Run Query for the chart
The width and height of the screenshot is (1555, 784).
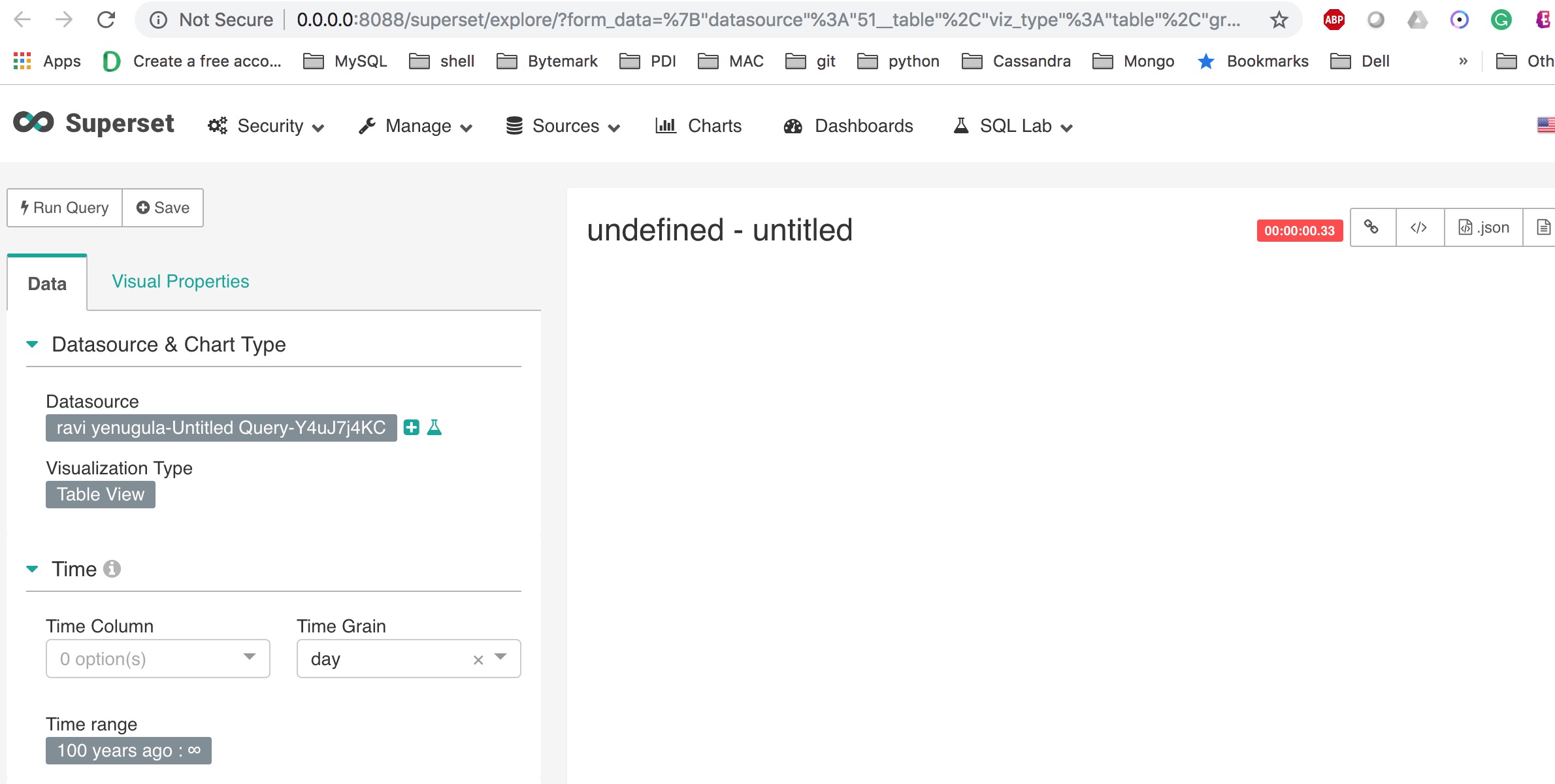64,207
